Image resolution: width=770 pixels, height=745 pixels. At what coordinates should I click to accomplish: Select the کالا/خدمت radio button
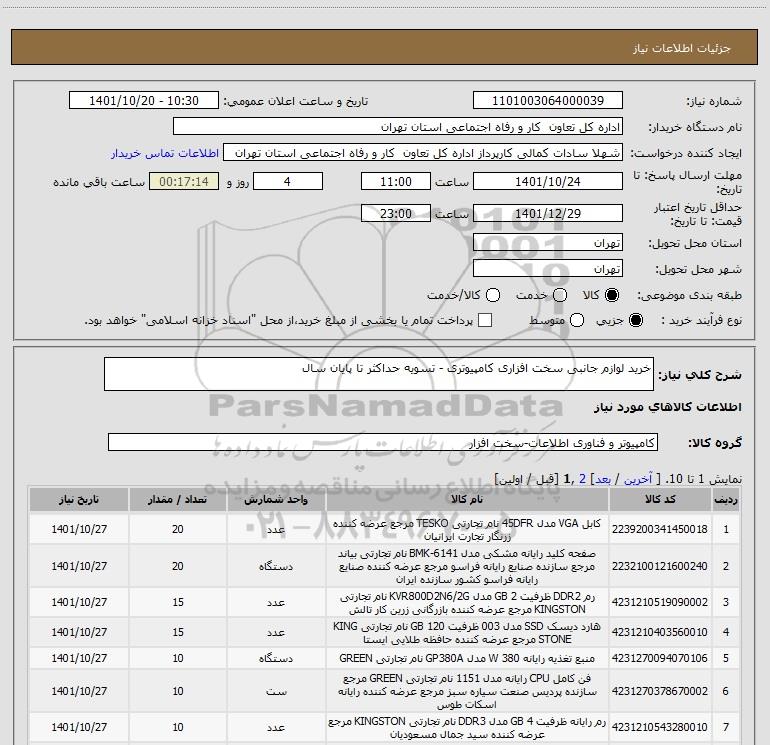493,295
